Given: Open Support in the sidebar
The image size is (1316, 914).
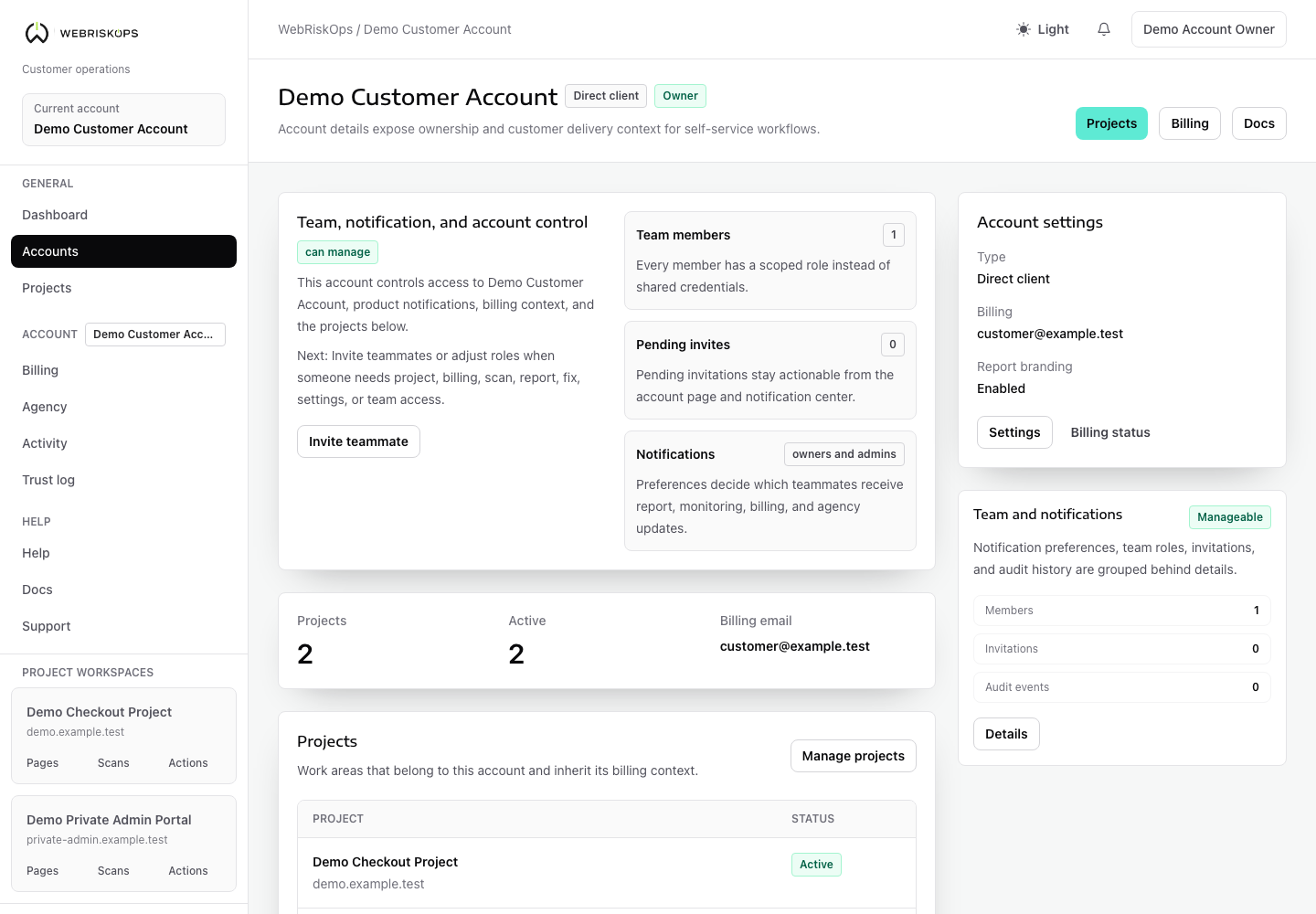Looking at the screenshot, I should [x=123, y=626].
